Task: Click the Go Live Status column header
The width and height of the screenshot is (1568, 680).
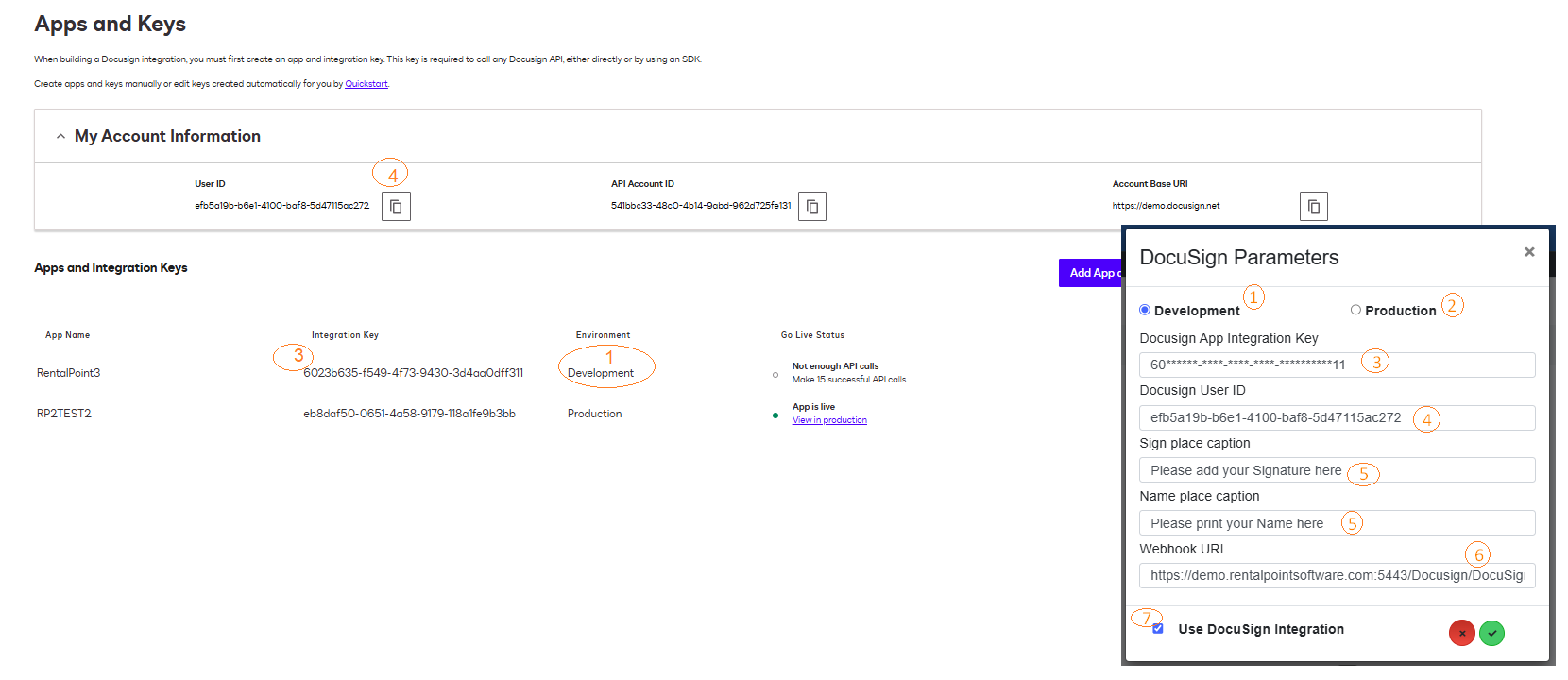Action: (x=812, y=335)
